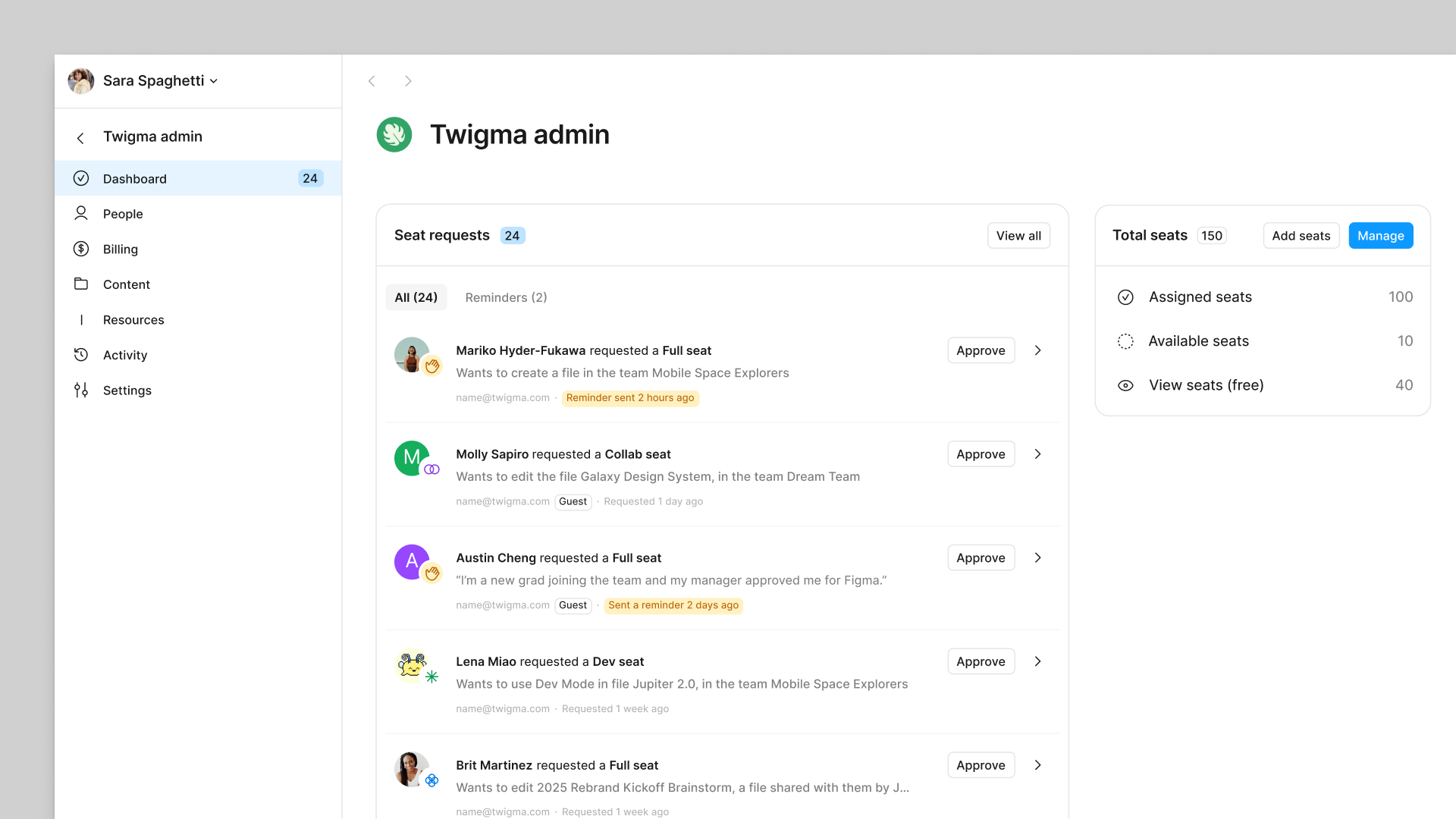Switch to Reminders tab in seat requests
This screenshot has height=819, width=1456.
[x=507, y=297]
